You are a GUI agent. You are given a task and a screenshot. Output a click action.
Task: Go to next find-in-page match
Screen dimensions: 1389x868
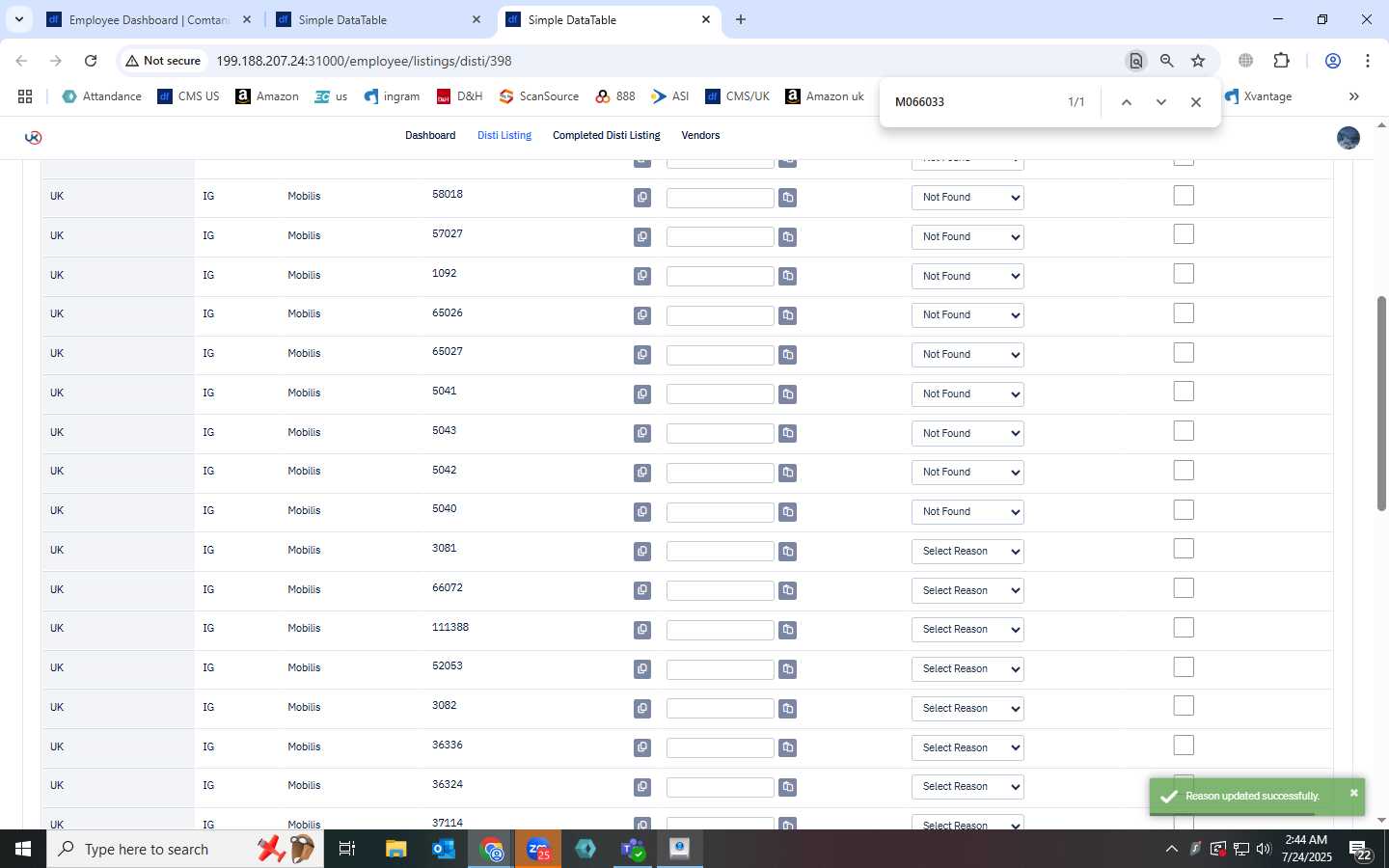(x=1161, y=102)
